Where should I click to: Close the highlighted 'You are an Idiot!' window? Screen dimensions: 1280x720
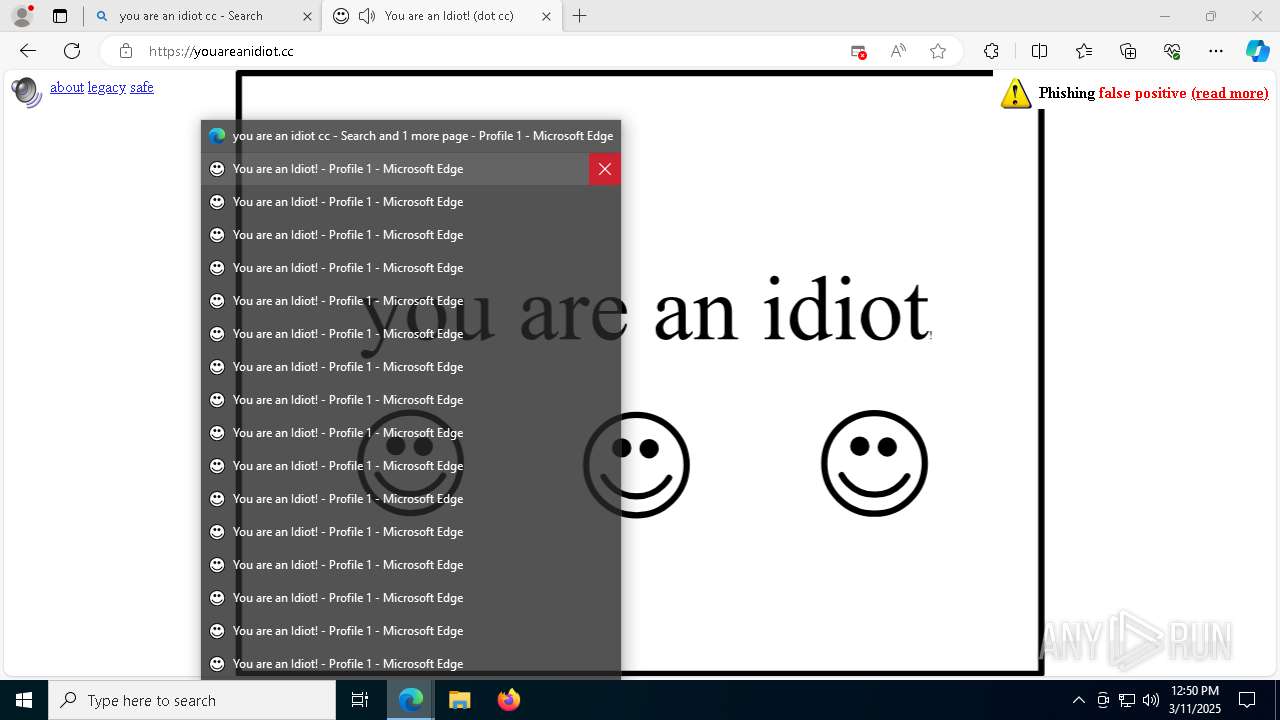pyautogui.click(x=605, y=169)
